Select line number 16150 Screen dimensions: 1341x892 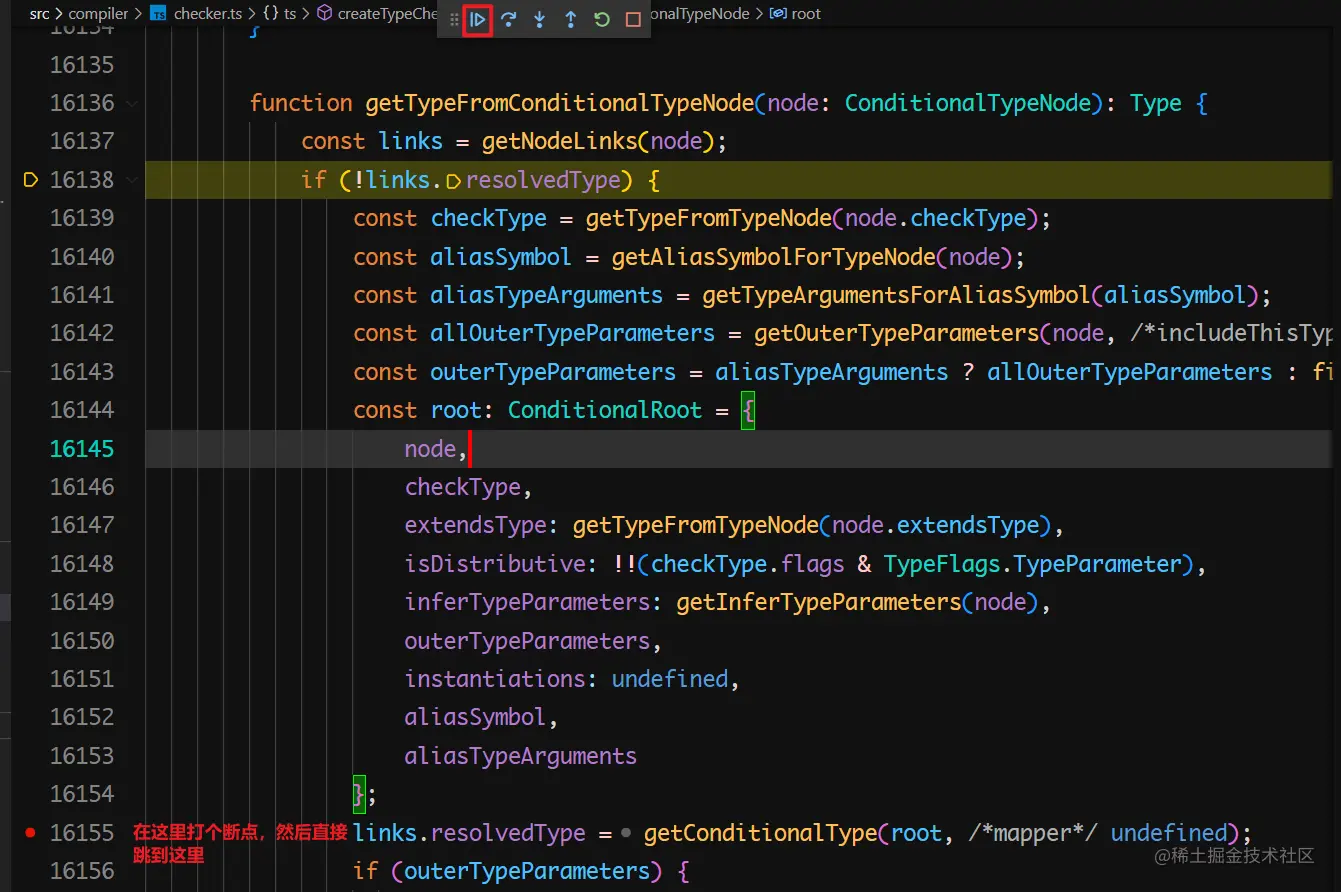[82, 641]
